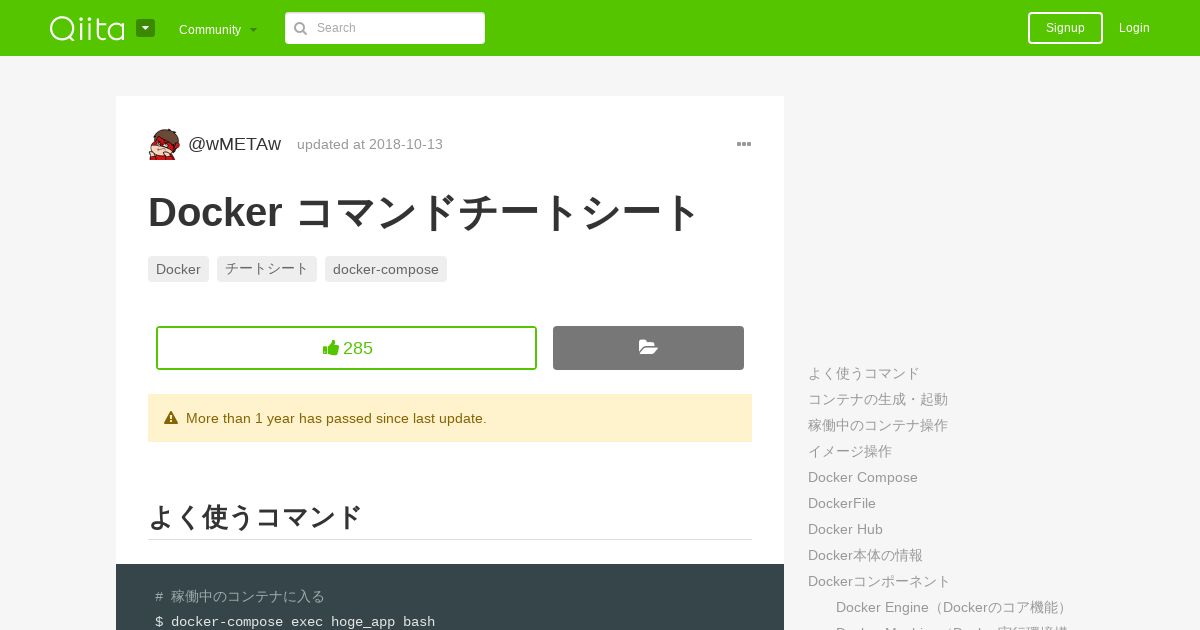Jump to Docker Engine sub-item in contents
Screen dimensions: 1200x630
pyautogui.click(x=954, y=607)
